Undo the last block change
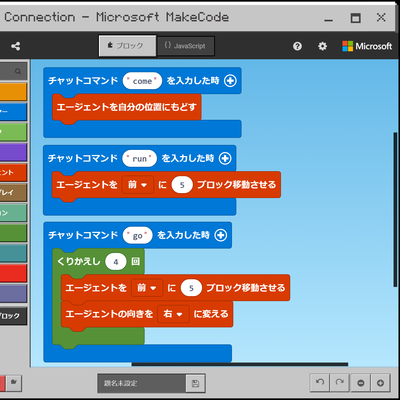The width and height of the screenshot is (400, 400). pos(320,383)
